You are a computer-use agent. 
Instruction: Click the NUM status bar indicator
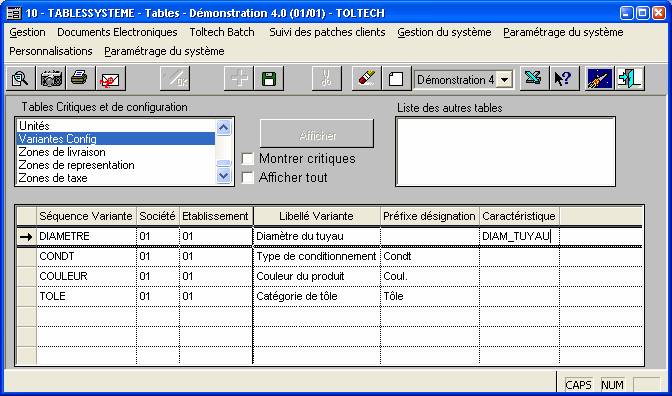click(x=612, y=384)
